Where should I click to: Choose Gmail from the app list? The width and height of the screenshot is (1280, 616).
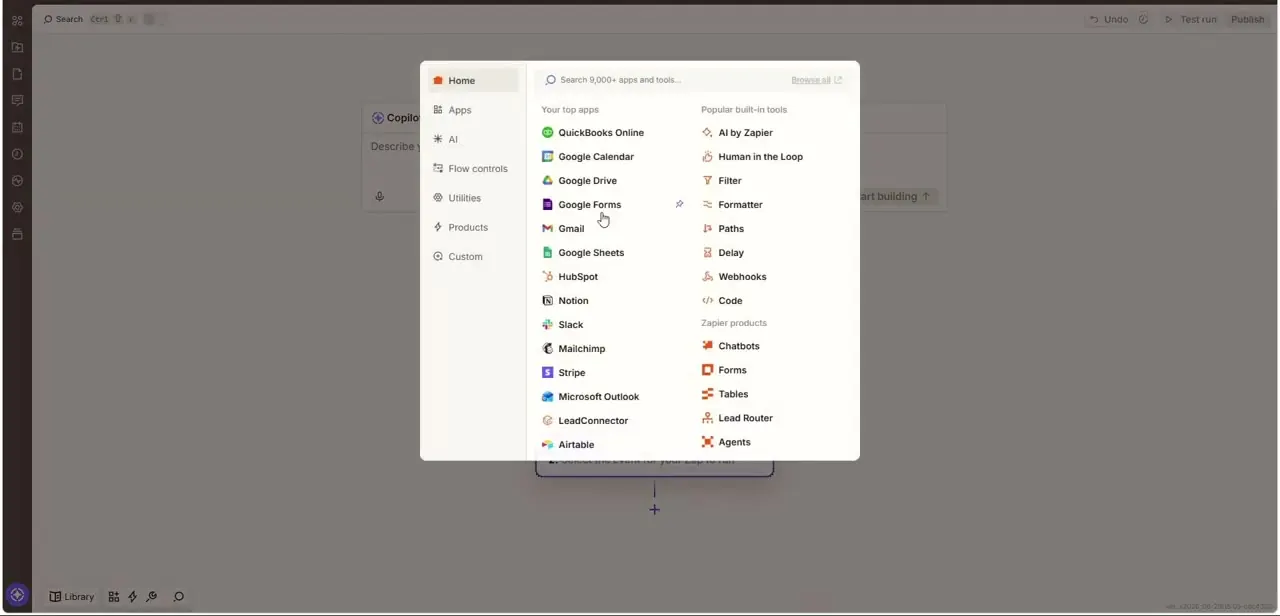pos(563,228)
